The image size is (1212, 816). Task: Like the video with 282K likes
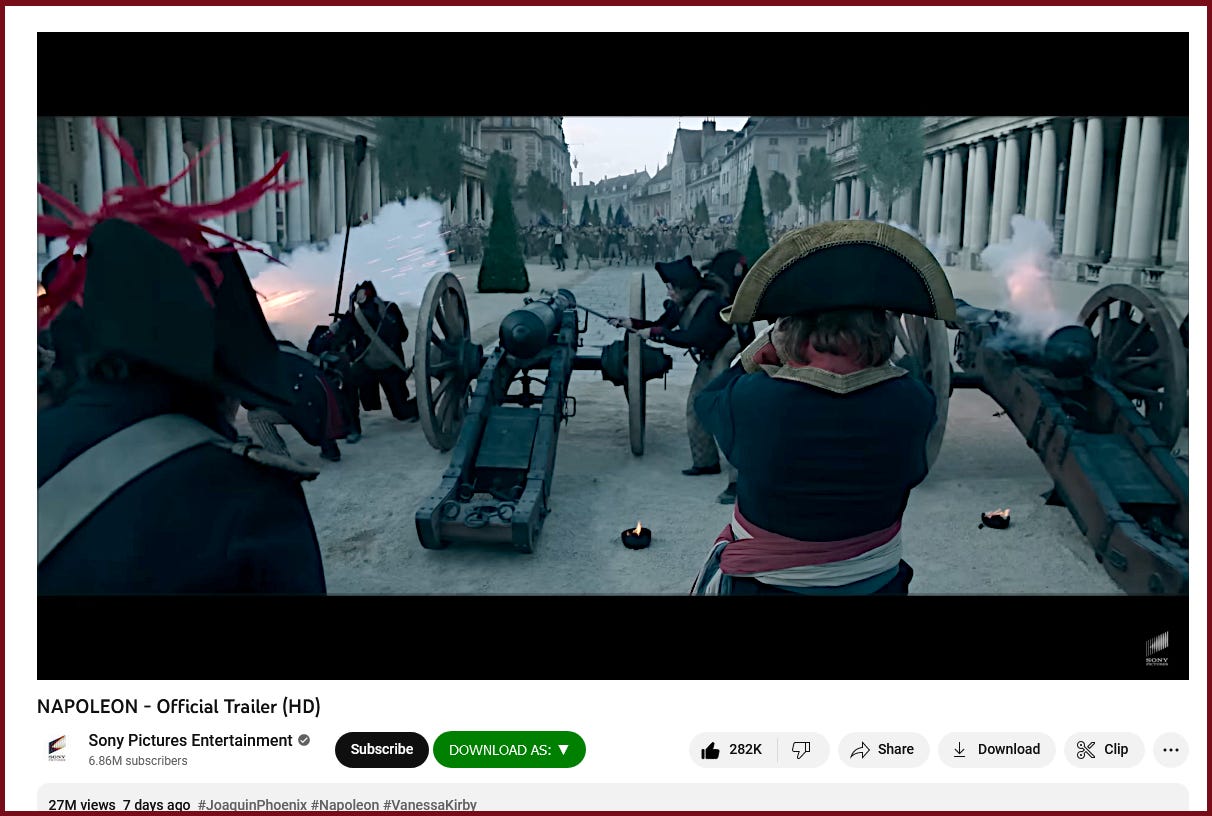pyautogui.click(x=732, y=750)
